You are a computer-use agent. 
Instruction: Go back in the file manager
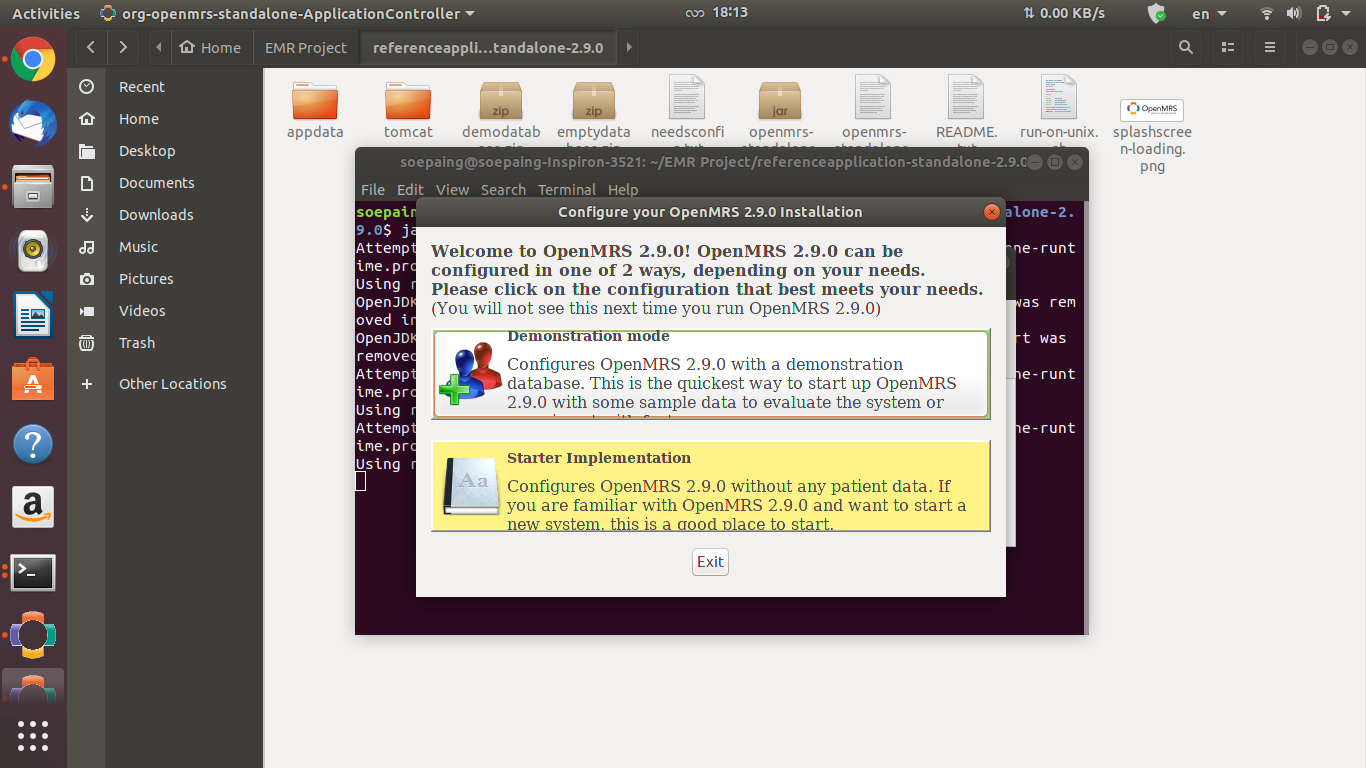point(91,47)
